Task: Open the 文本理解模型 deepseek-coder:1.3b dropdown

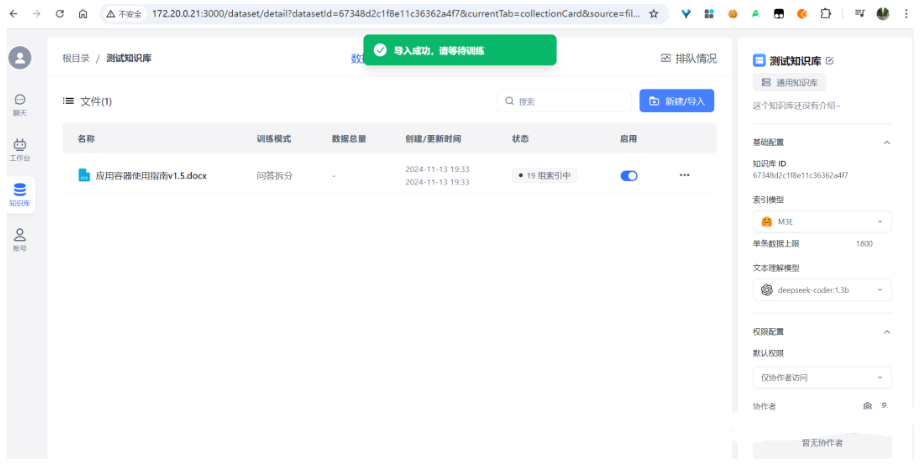Action: tap(822, 290)
